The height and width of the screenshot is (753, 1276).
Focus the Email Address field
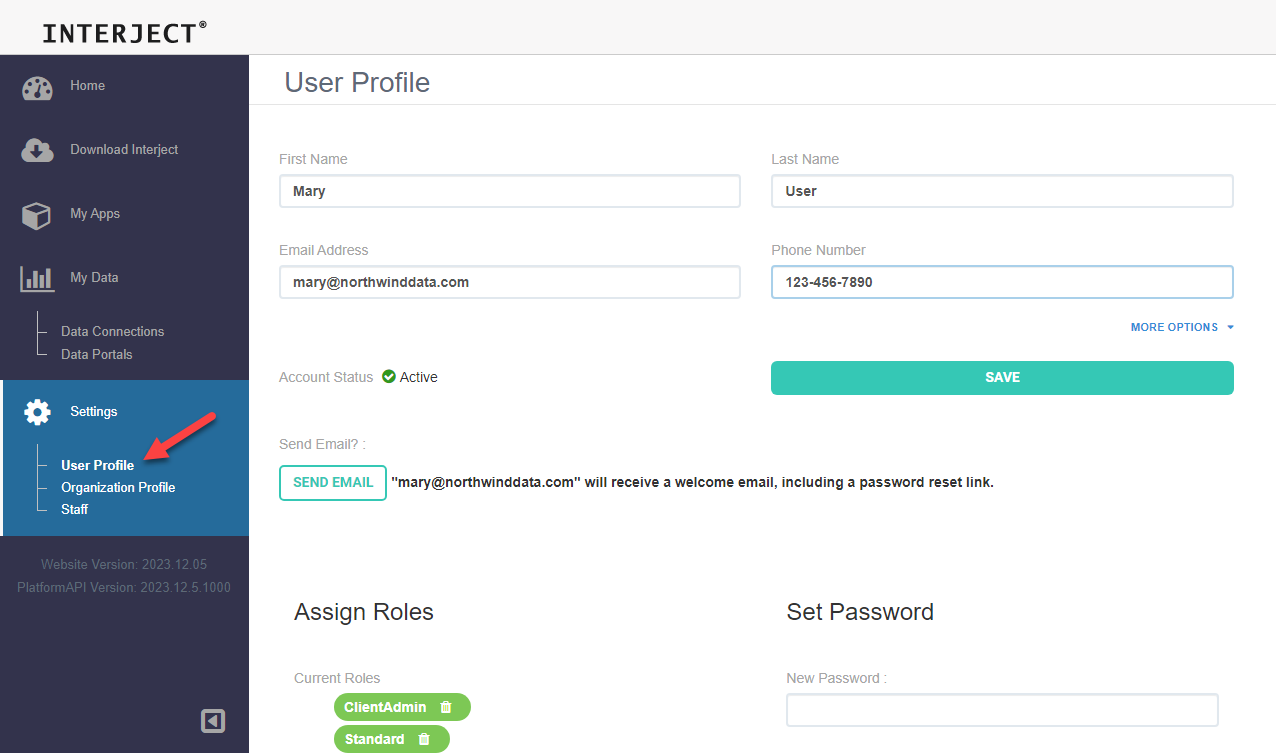pos(510,282)
